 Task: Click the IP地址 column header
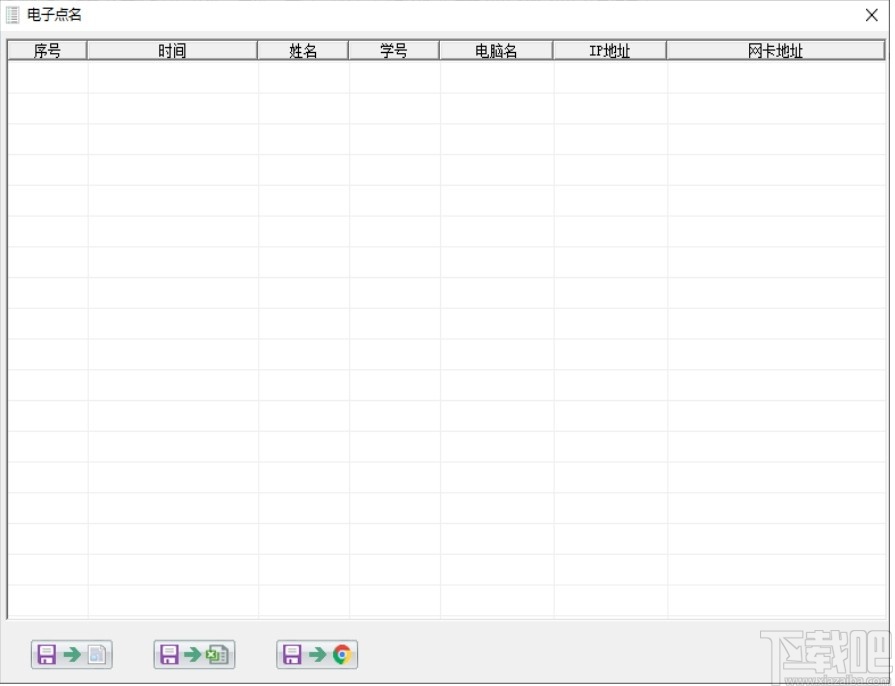tap(610, 50)
